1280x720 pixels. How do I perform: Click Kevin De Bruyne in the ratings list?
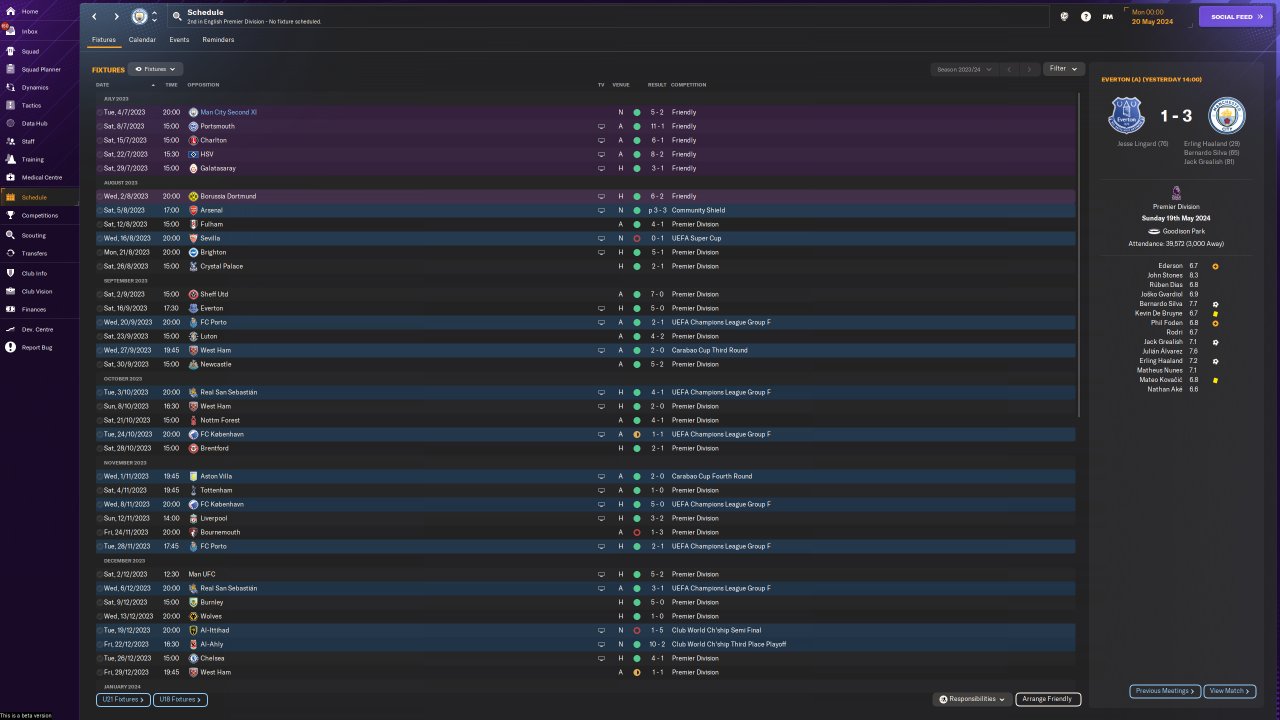point(1161,313)
